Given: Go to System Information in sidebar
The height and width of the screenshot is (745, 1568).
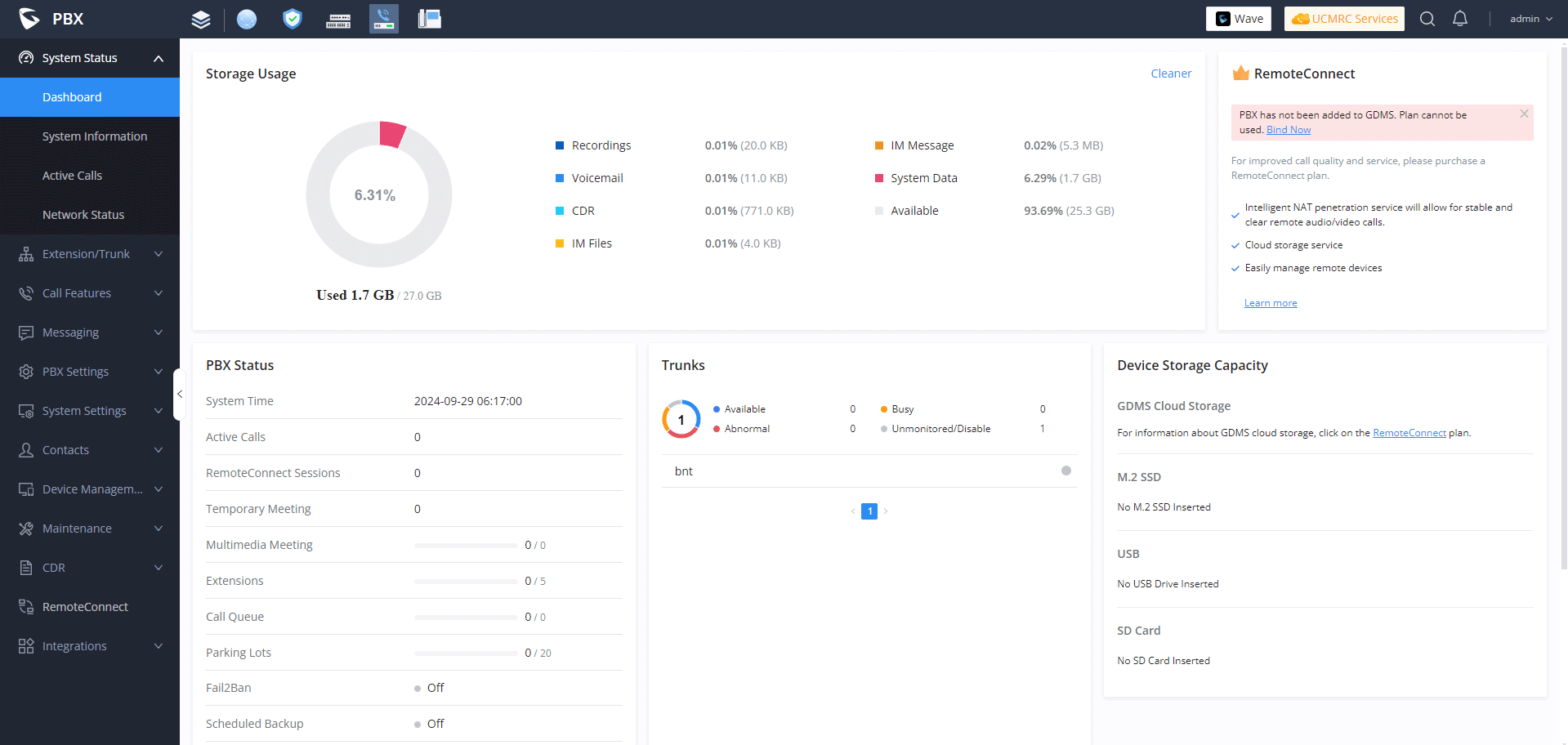Looking at the screenshot, I should pyautogui.click(x=95, y=136).
